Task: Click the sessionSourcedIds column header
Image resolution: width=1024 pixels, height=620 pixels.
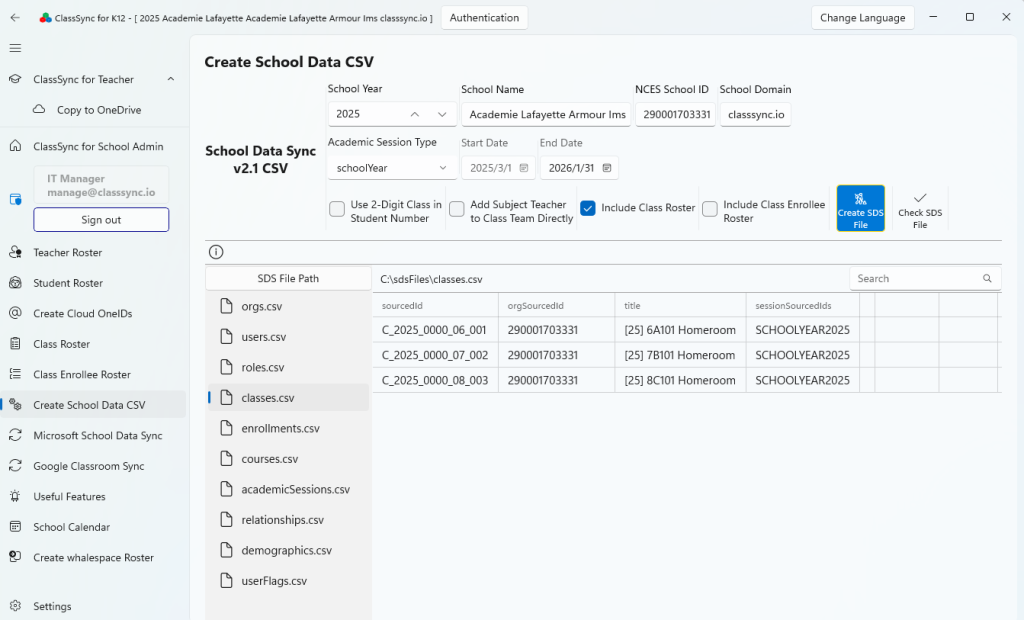Action: 803,305
